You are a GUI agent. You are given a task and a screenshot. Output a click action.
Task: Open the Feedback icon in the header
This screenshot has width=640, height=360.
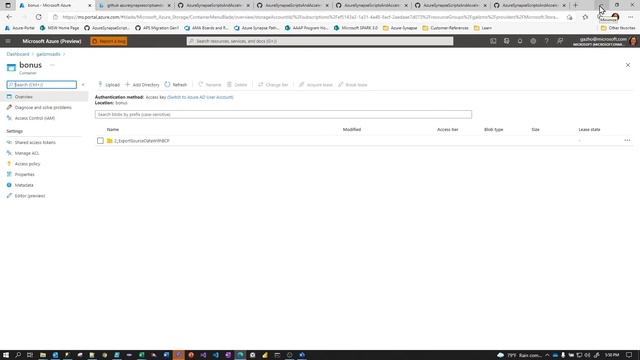pos(560,41)
